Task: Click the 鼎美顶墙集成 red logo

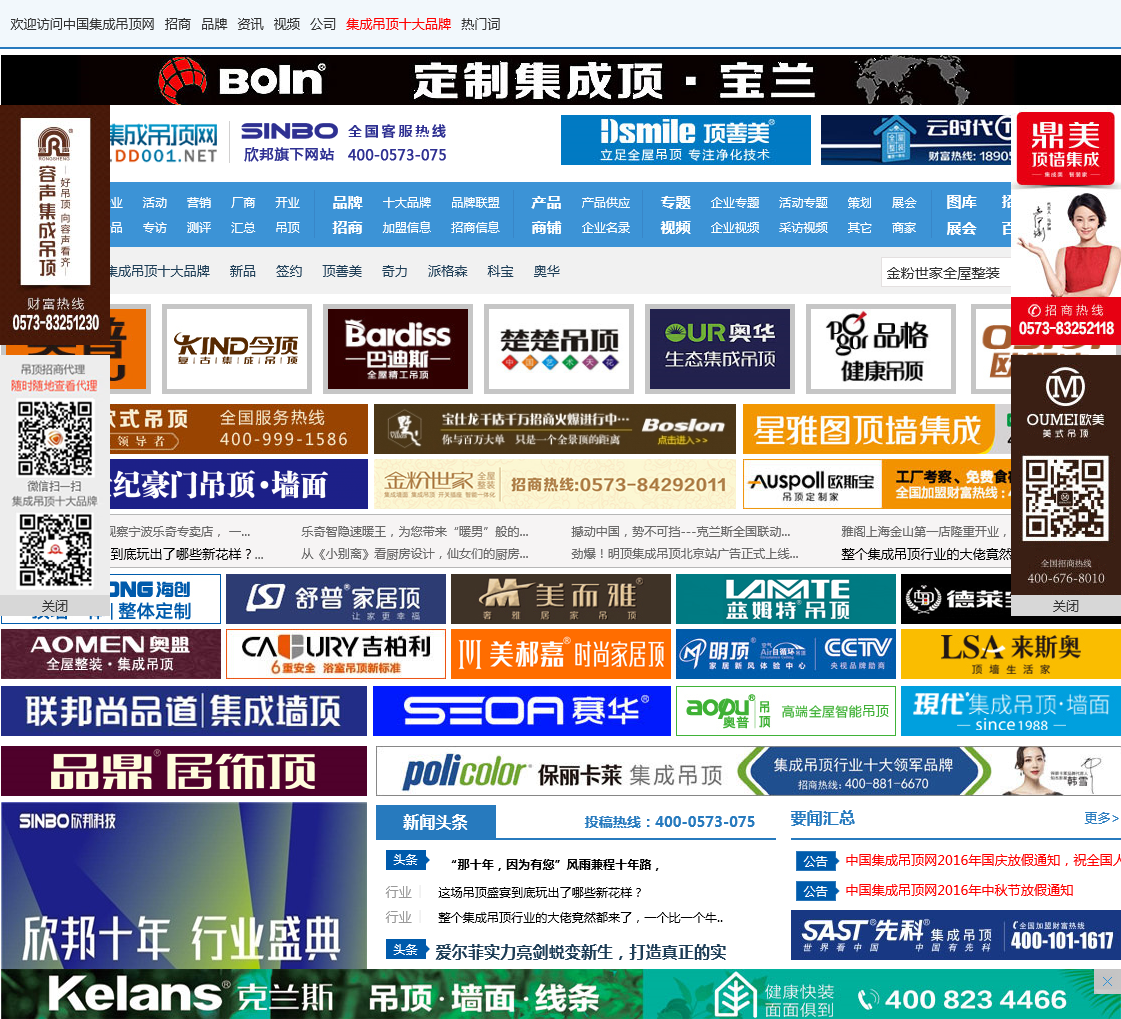Action: pos(1065,149)
